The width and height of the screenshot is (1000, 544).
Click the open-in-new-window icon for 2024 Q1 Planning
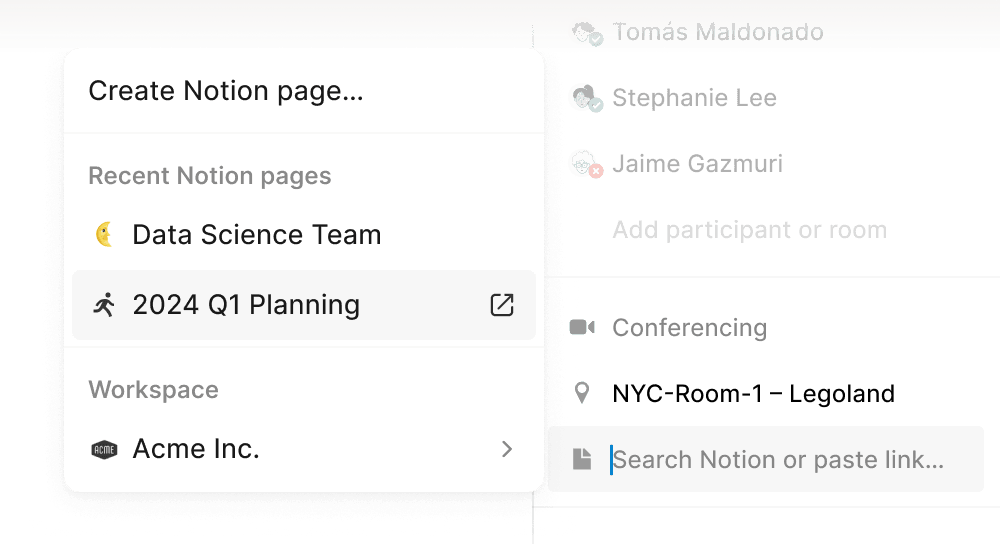pos(502,305)
